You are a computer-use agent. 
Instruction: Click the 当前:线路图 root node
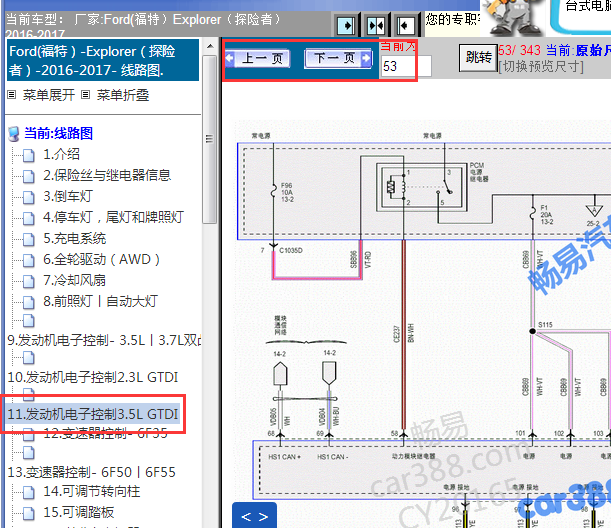[58, 133]
